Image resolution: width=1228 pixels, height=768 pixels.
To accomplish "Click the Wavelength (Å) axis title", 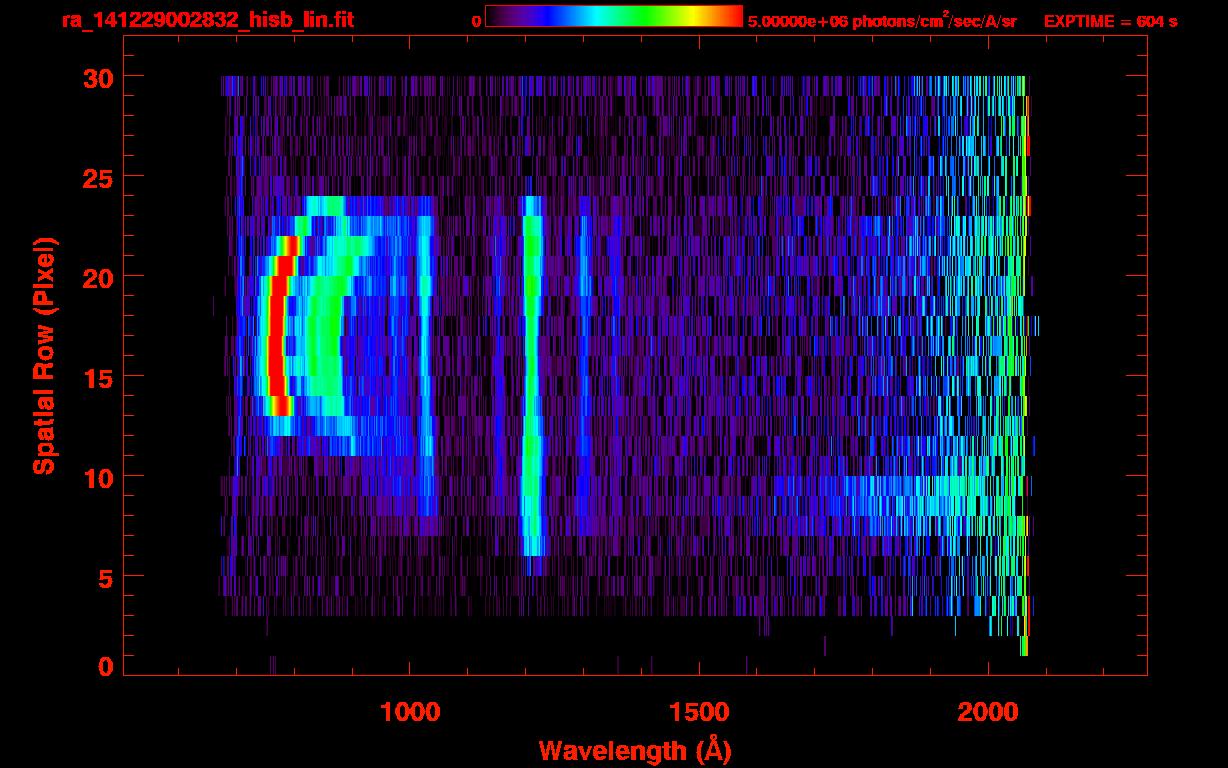I will click(x=635, y=750).
